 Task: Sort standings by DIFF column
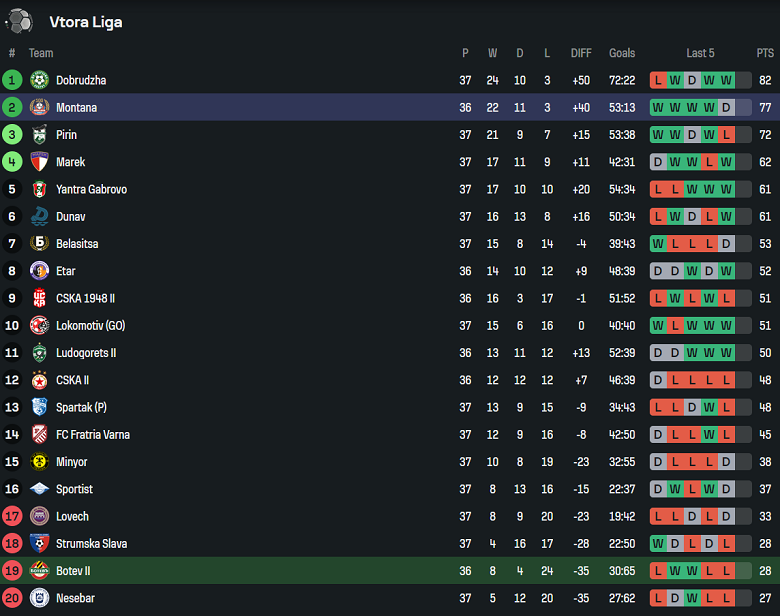click(581, 53)
